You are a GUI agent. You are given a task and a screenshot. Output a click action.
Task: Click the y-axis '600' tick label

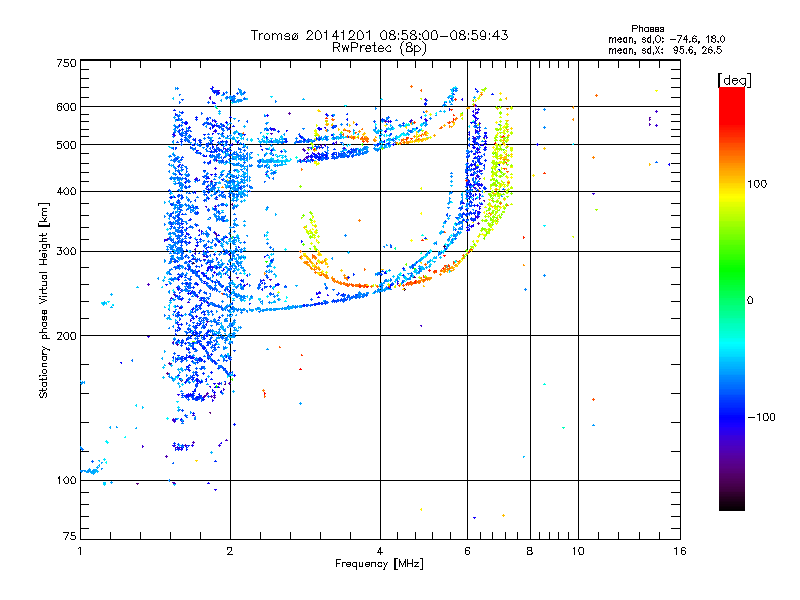[67, 107]
